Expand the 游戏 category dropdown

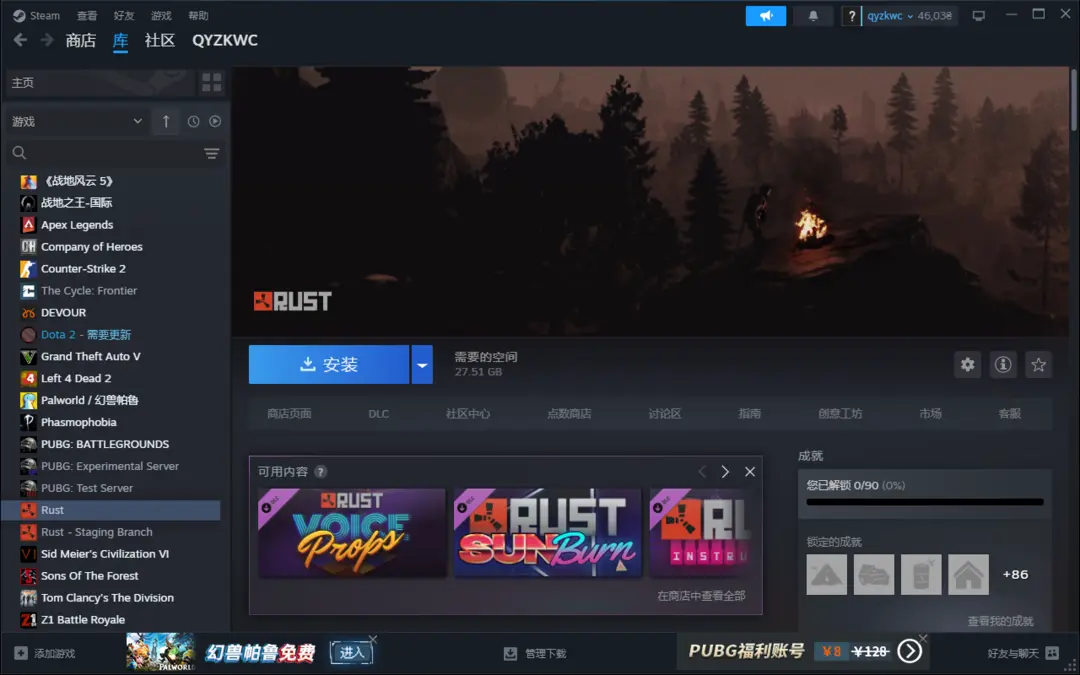[x=77, y=121]
